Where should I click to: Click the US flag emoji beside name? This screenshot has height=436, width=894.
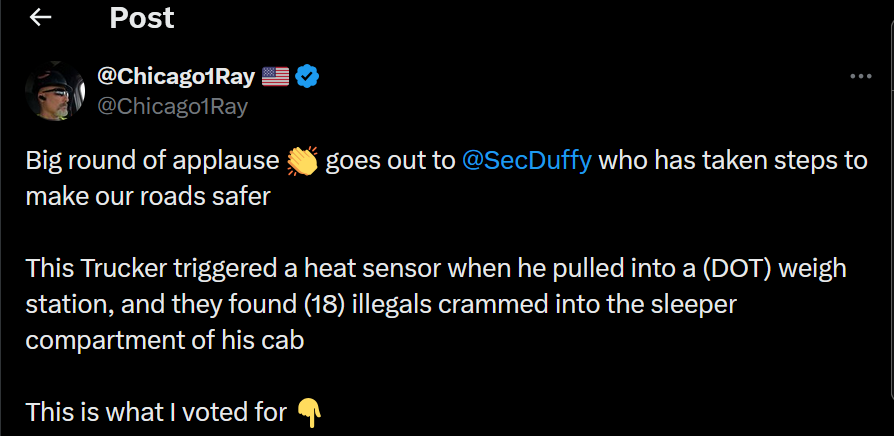(x=275, y=76)
